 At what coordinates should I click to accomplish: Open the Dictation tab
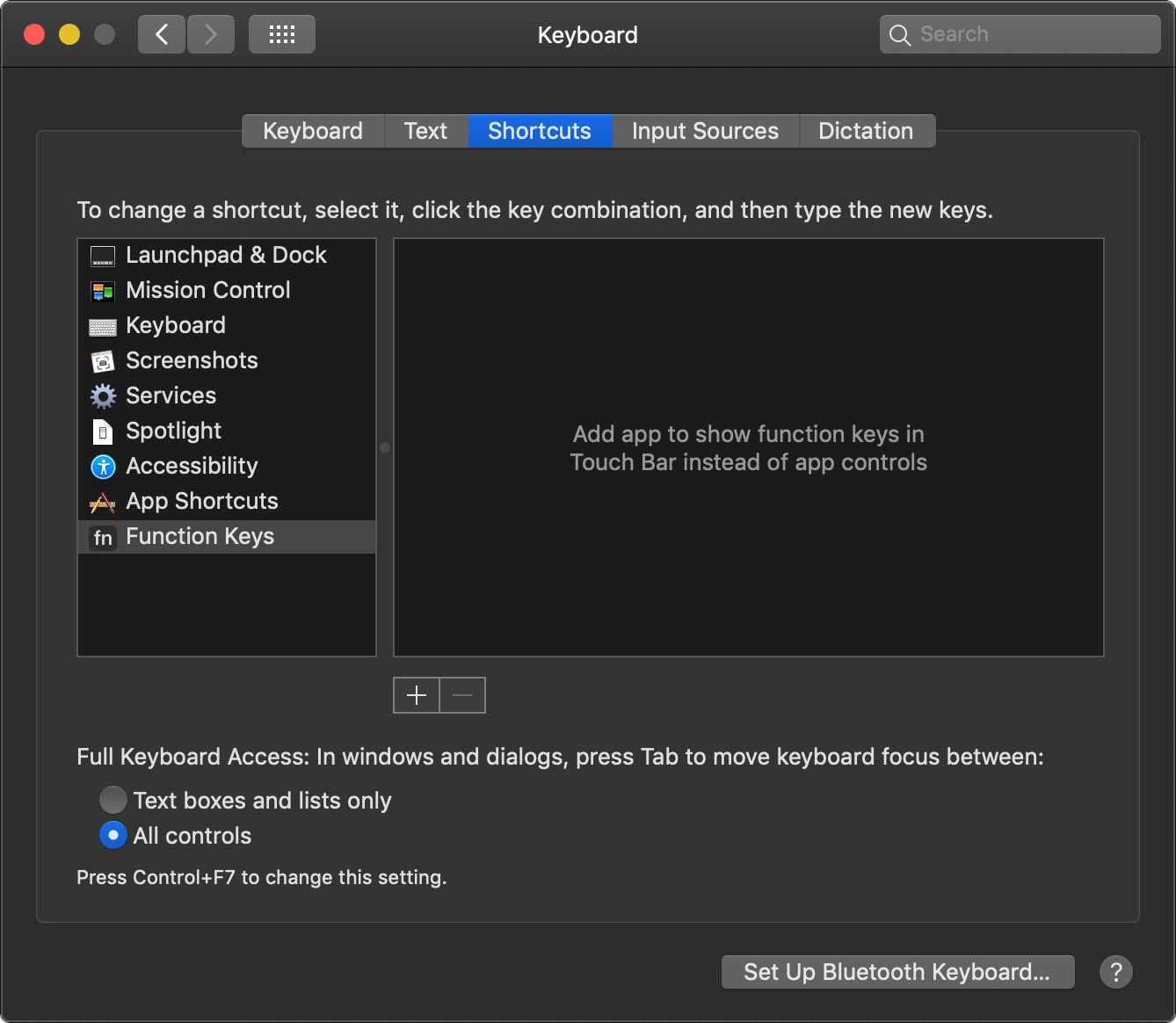coord(866,131)
